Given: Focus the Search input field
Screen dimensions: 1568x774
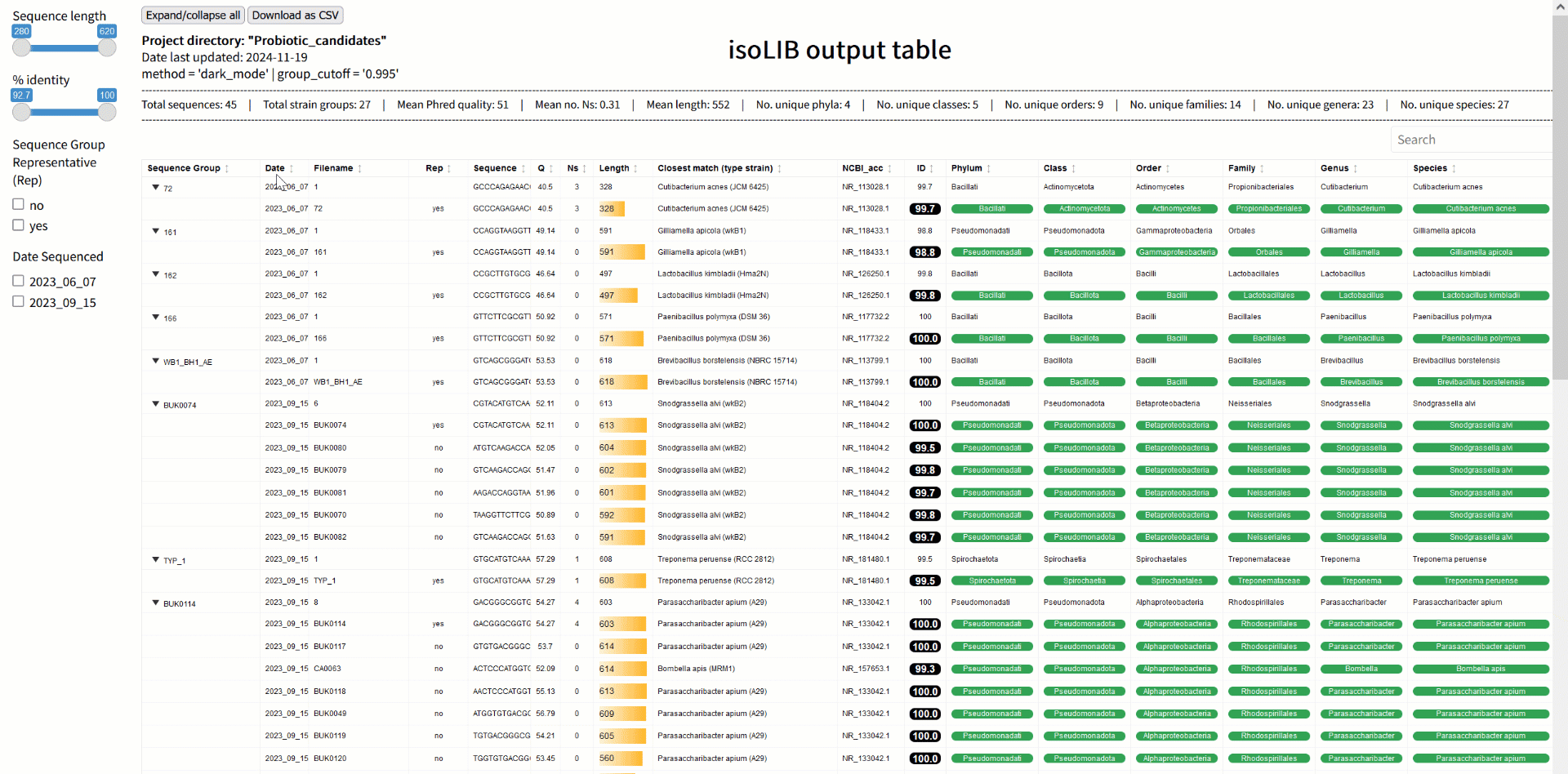Looking at the screenshot, I should (1471, 140).
